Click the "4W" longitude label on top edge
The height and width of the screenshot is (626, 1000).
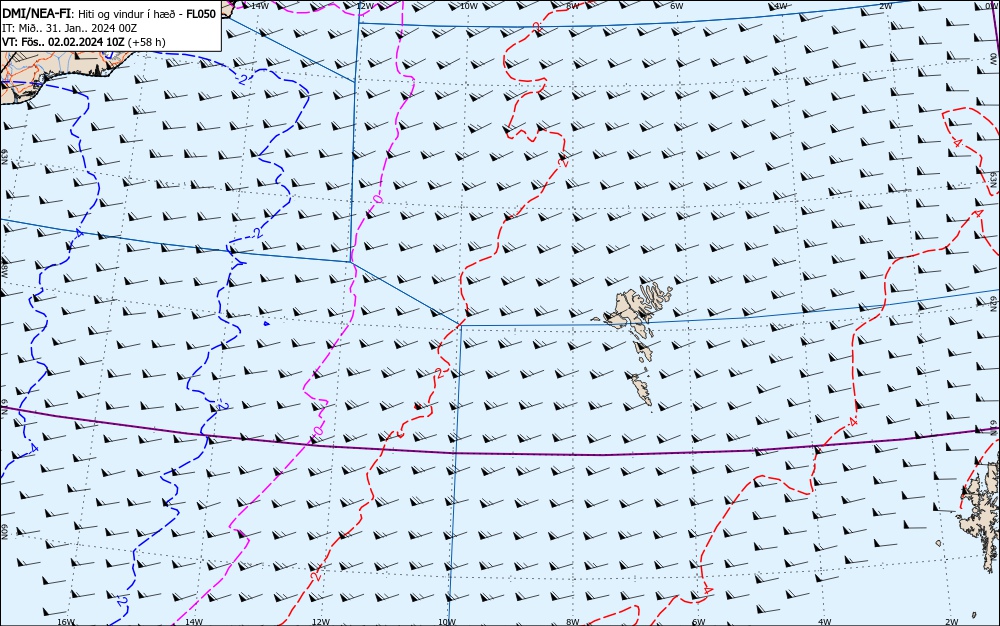click(x=781, y=6)
